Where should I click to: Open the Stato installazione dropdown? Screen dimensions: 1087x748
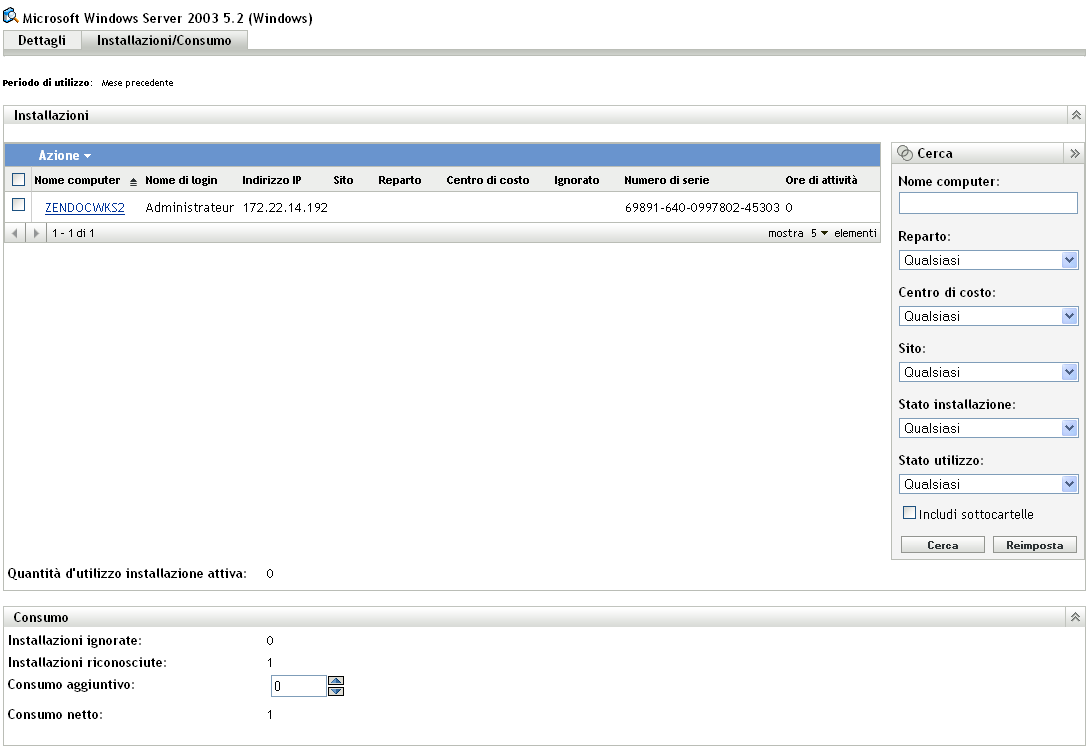pos(988,428)
